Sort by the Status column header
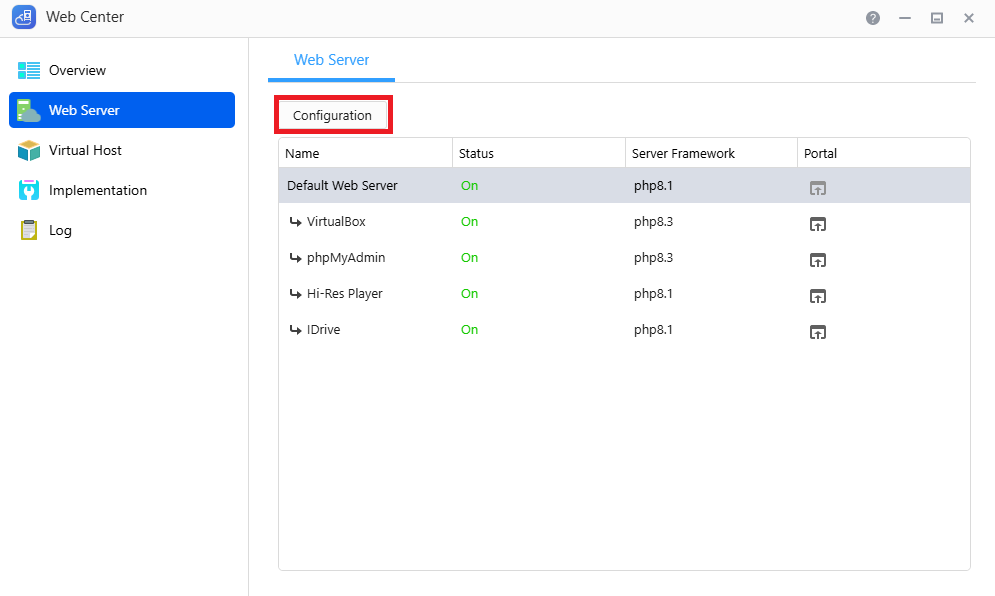The height and width of the screenshot is (596, 995). (x=539, y=153)
